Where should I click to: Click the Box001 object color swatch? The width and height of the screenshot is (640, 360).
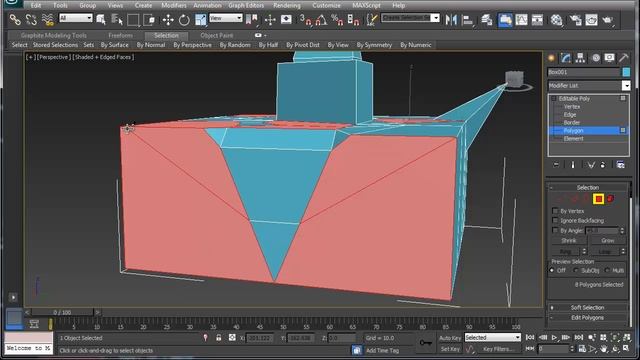click(x=626, y=72)
